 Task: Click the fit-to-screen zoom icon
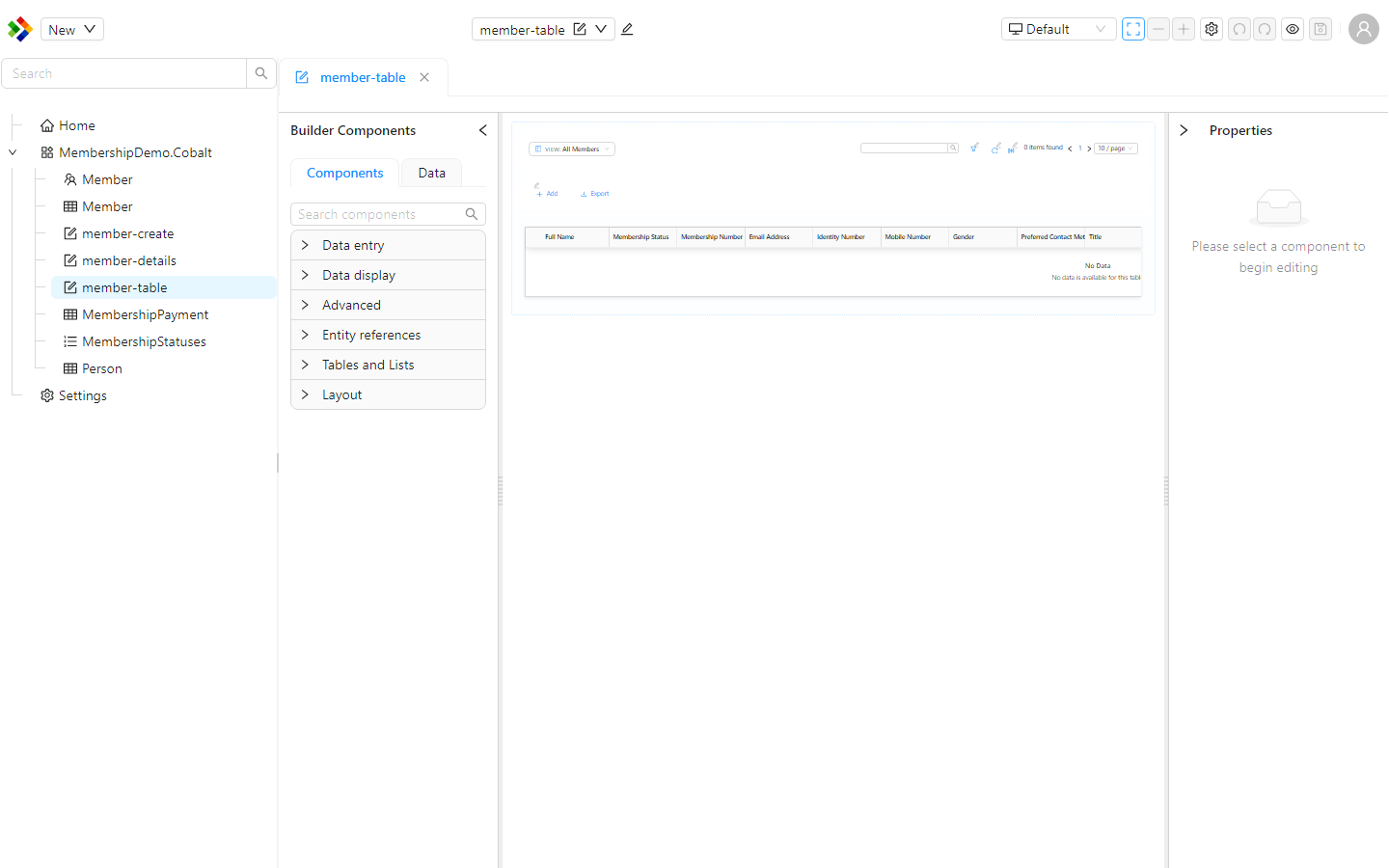(1133, 29)
